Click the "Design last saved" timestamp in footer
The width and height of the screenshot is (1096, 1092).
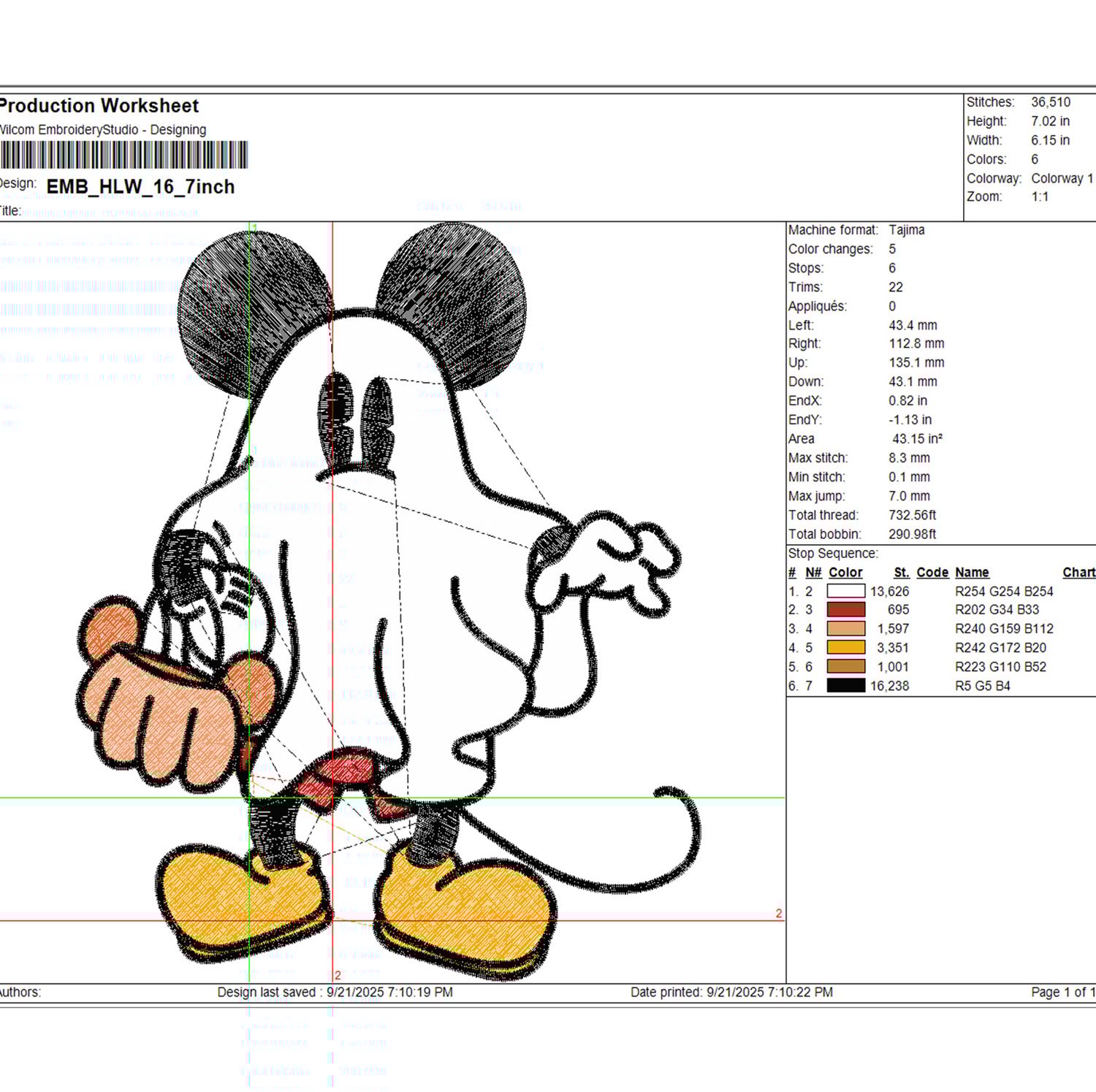point(335,993)
